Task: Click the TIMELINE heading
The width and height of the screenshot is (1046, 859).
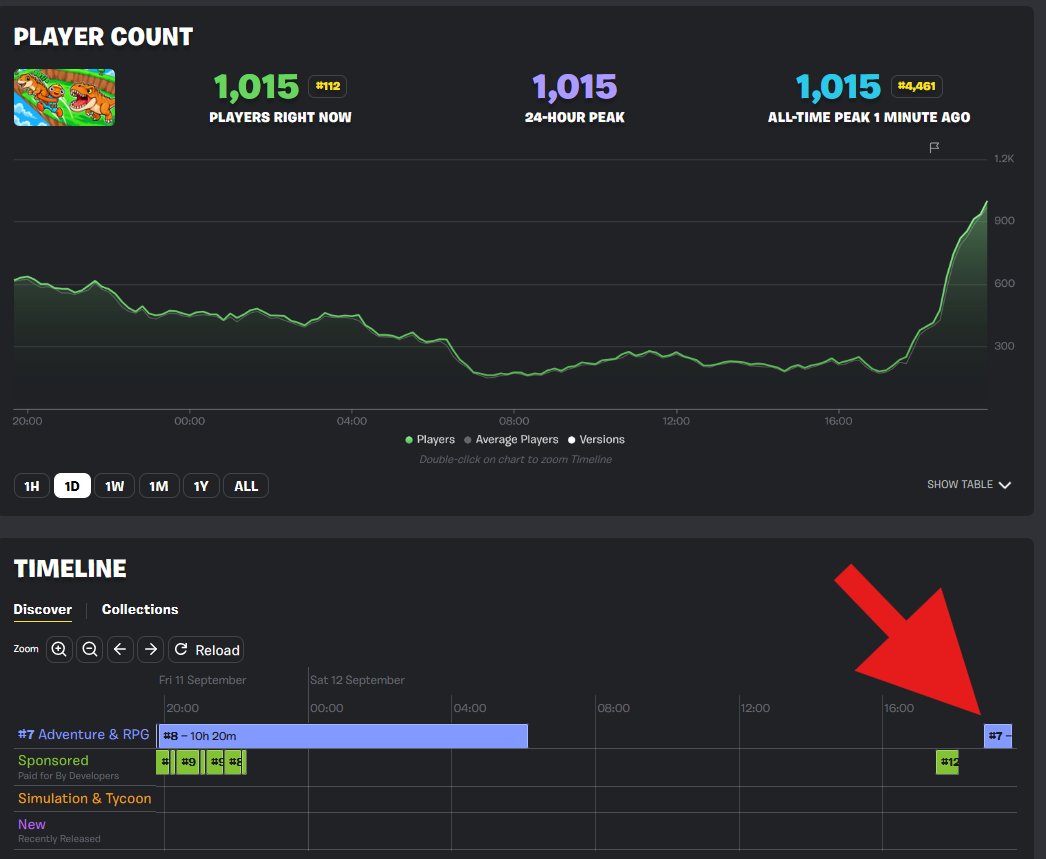Action: pos(70,568)
